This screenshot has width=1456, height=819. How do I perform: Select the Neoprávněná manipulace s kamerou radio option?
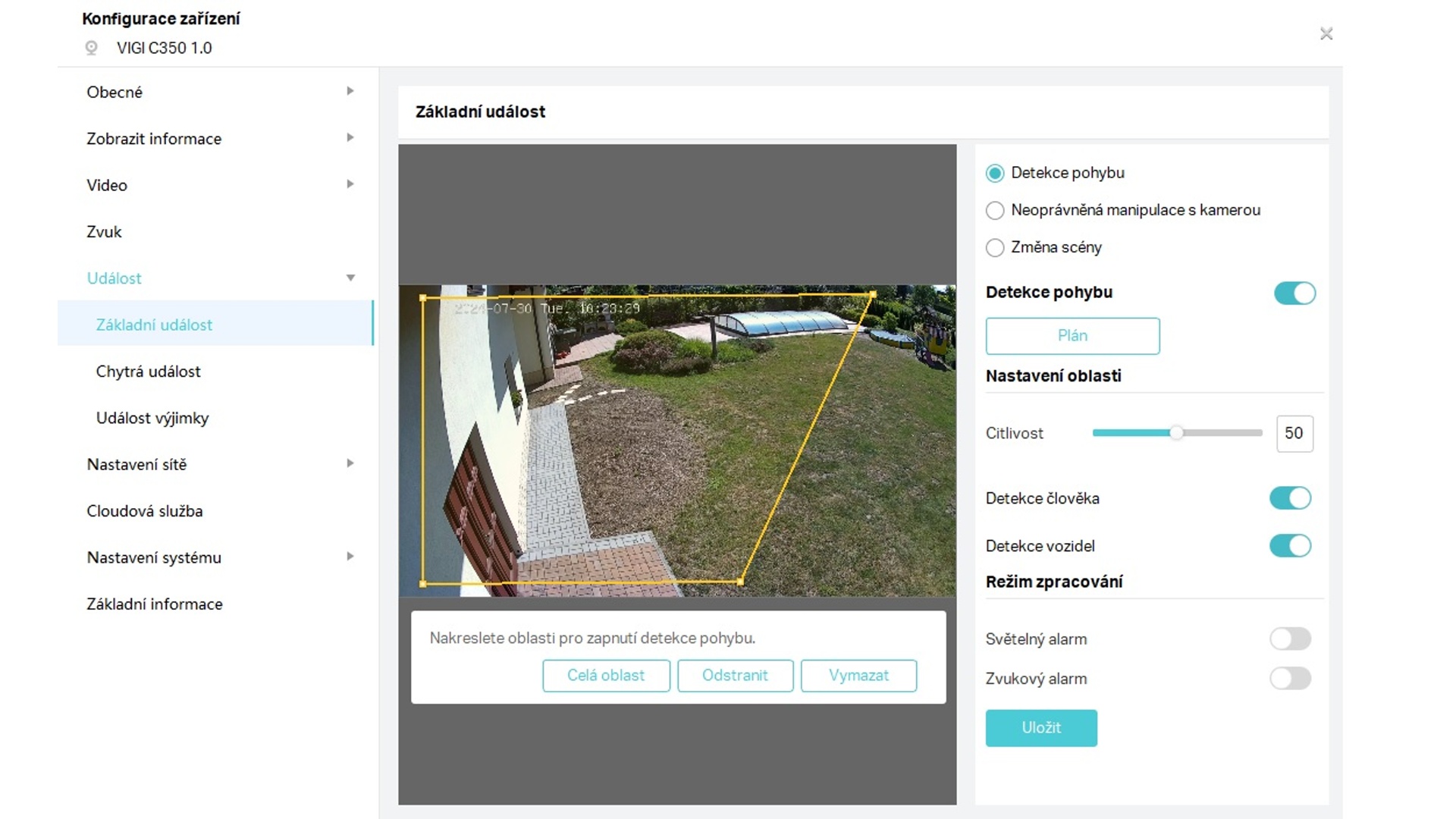click(x=995, y=210)
